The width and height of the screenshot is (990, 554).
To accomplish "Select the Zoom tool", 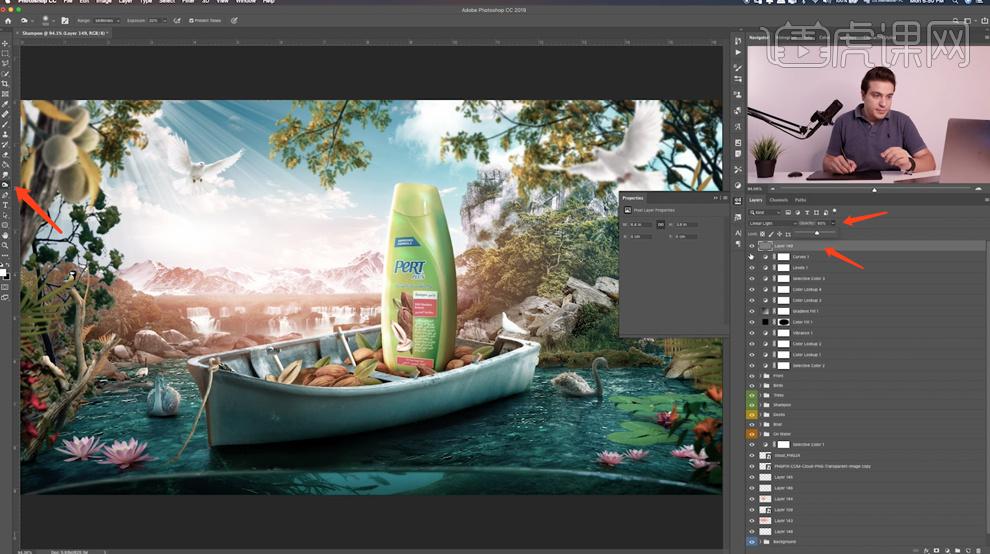I will (x=5, y=245).
